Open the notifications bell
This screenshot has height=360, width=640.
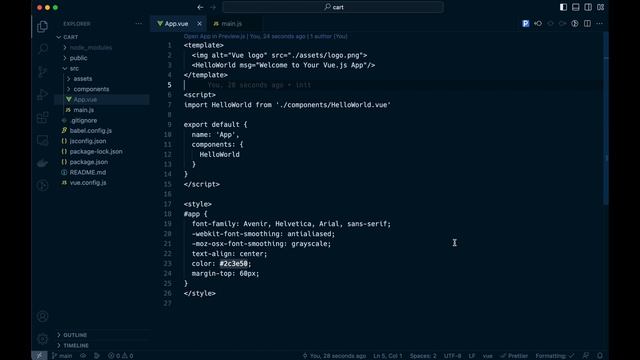[600, 356]
